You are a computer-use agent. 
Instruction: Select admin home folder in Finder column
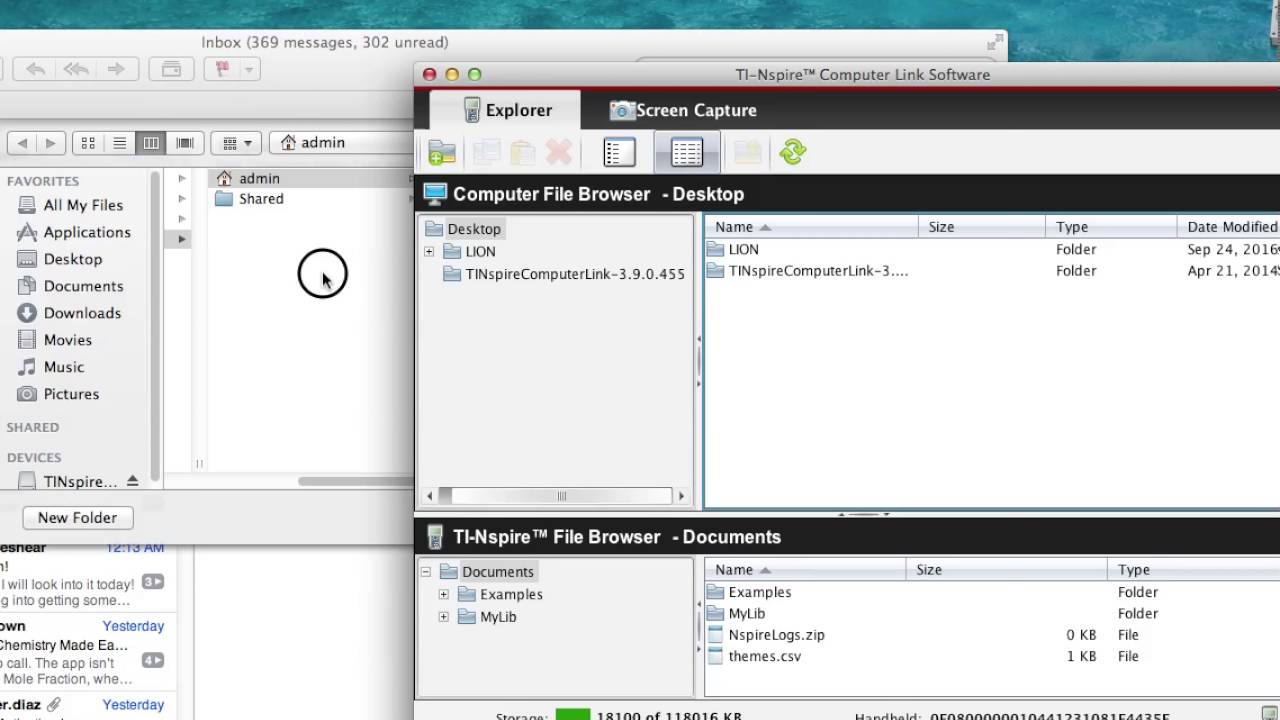click(310, 178)
